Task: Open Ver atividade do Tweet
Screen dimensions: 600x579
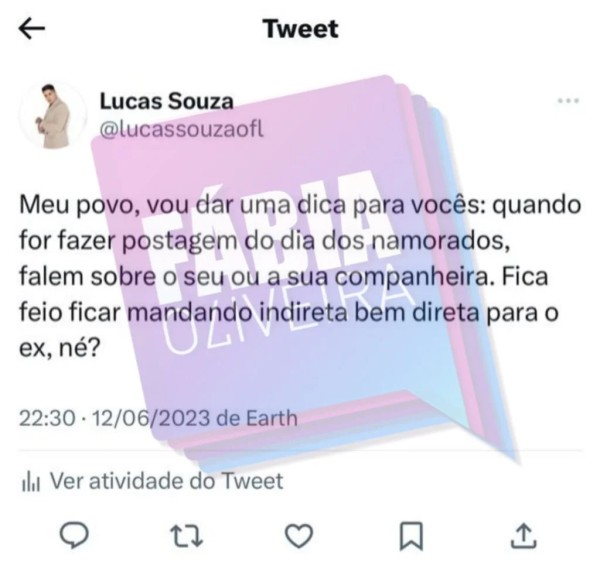Action: pyautogui.click(x=167, y=481)
